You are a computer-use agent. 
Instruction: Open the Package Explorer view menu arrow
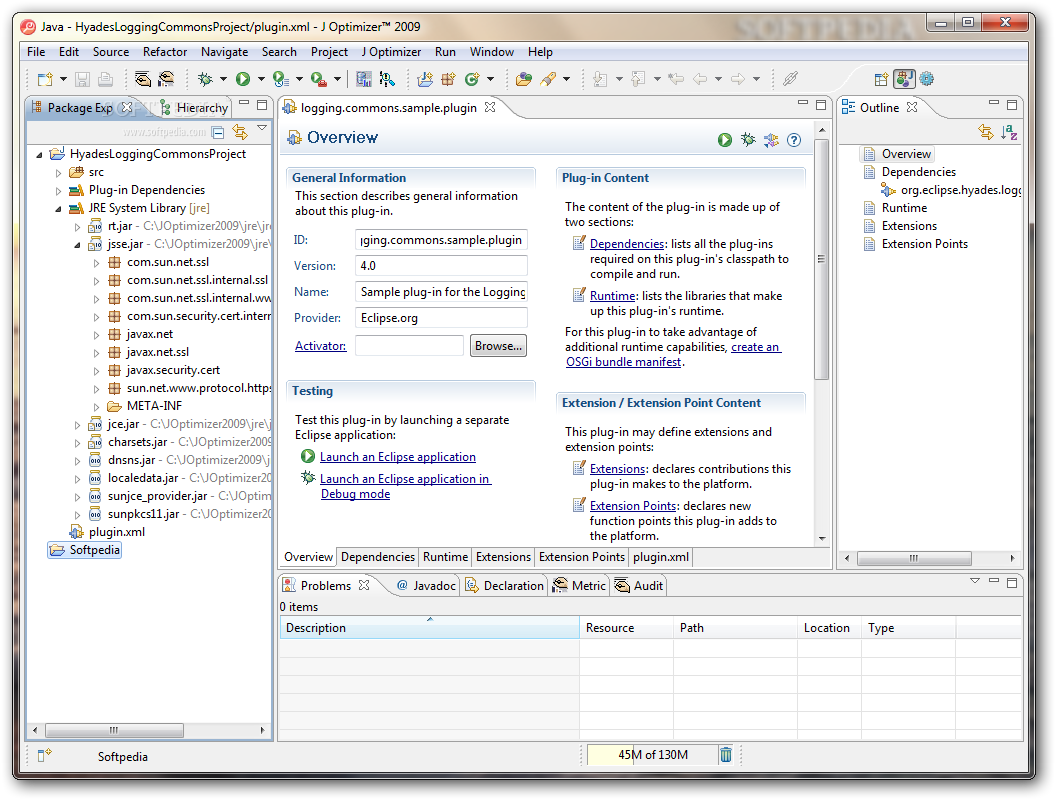point(262,128)
